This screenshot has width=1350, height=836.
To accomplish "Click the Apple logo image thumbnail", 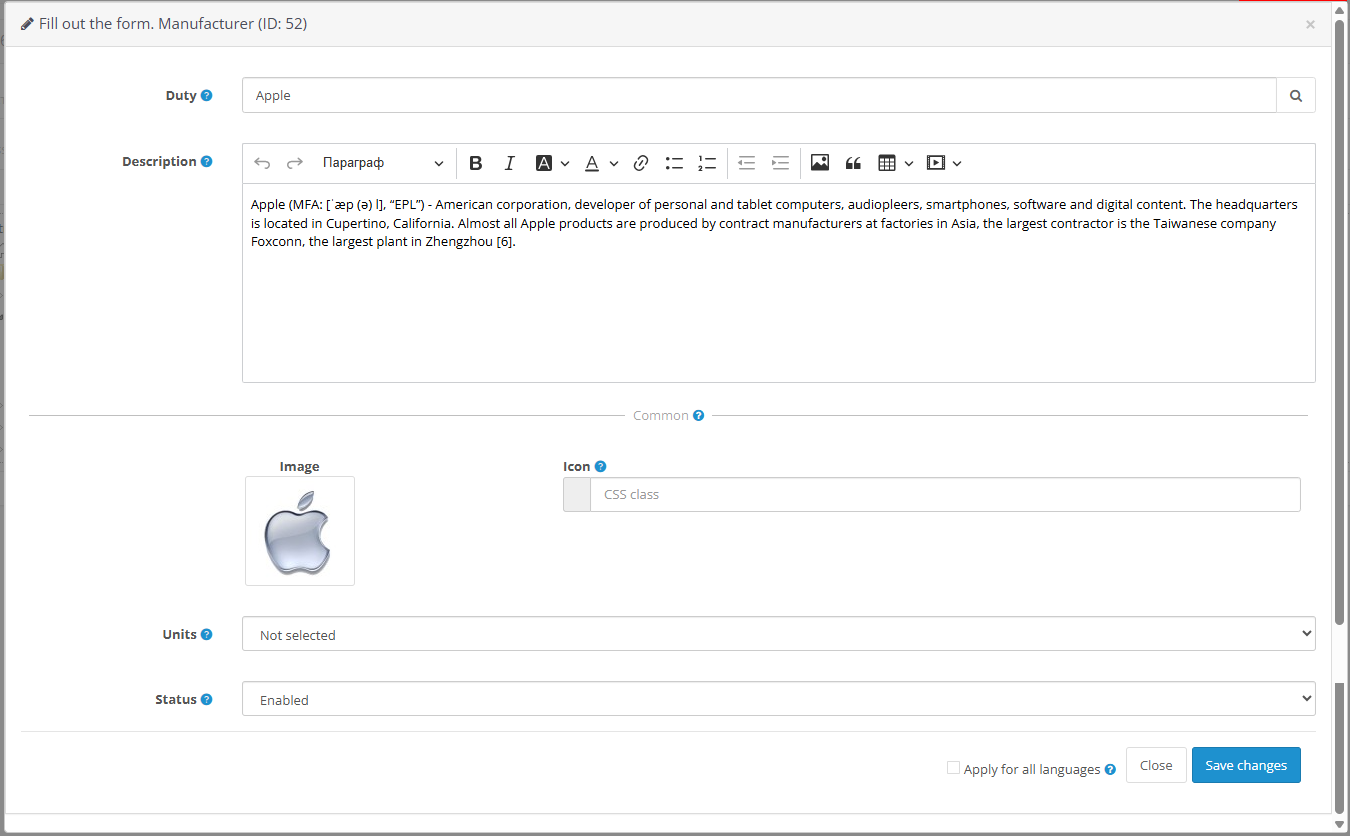I will pos(300,531).
